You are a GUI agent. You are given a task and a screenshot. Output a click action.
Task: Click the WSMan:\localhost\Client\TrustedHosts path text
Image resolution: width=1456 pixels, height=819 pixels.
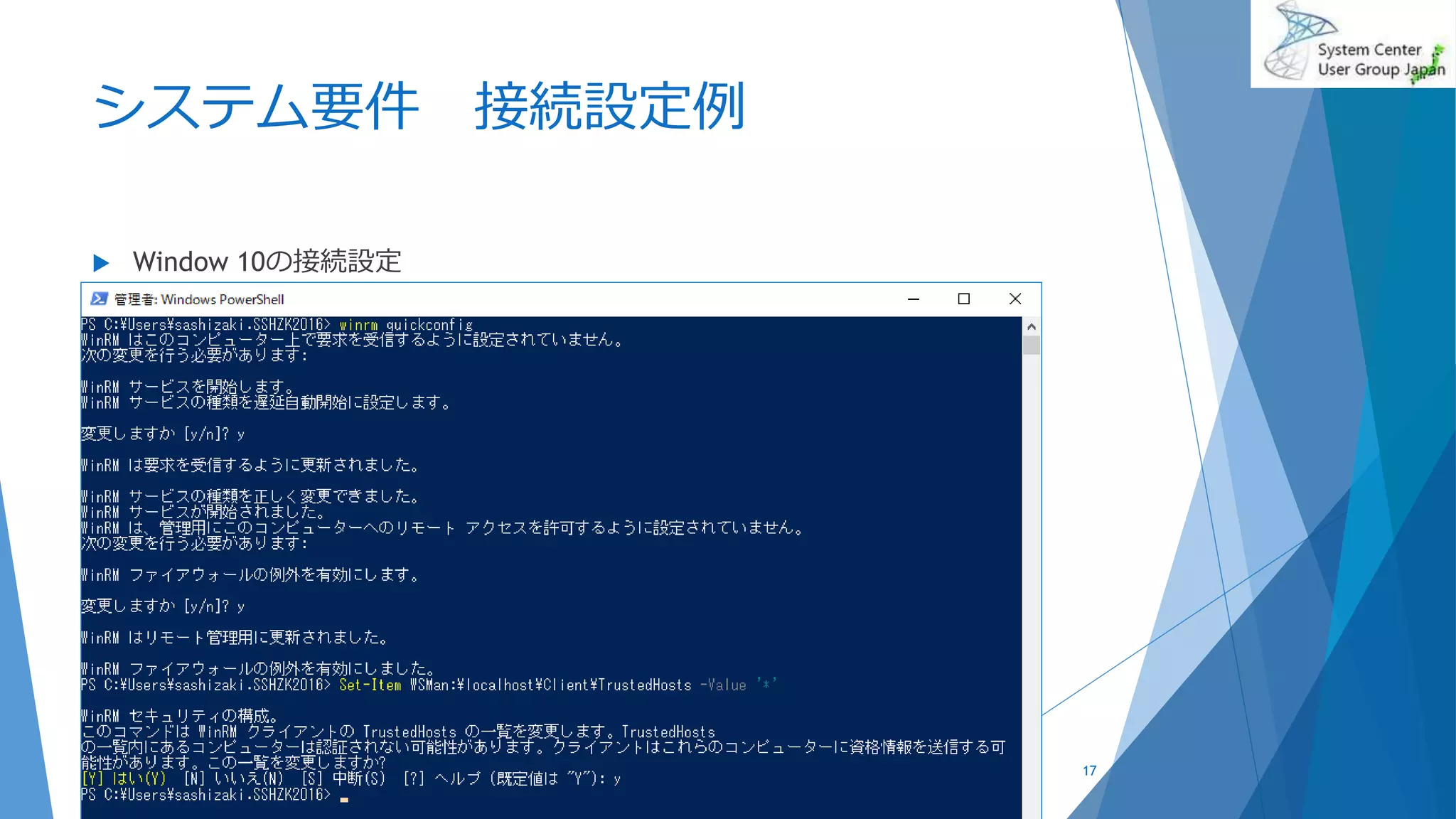[550, 685]
